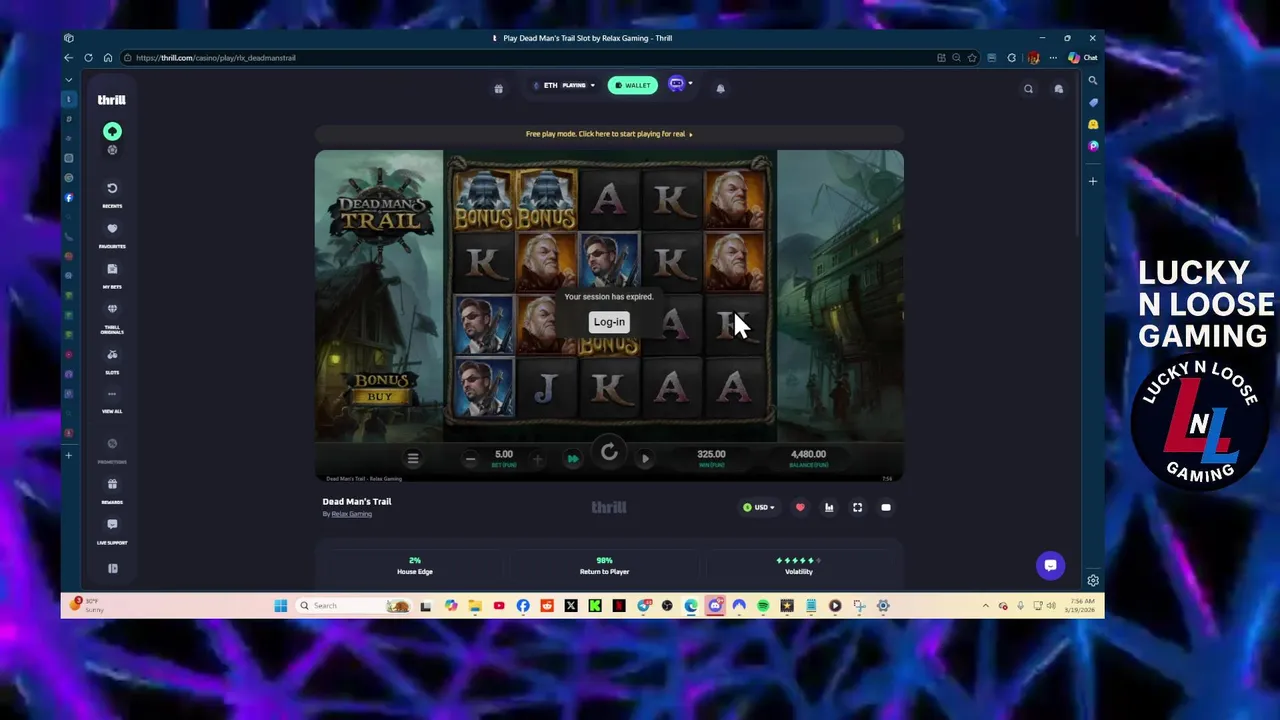Viewport: 1280px width, 720px height.
Task: Click the free play mode banner
Action: [x=609, y=134]
